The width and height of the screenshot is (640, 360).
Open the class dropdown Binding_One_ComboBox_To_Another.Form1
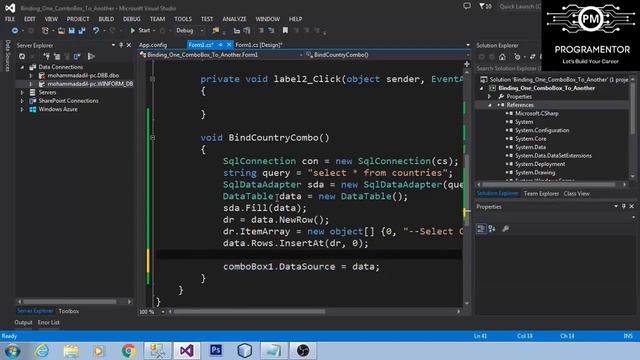(x=221, y=55)
